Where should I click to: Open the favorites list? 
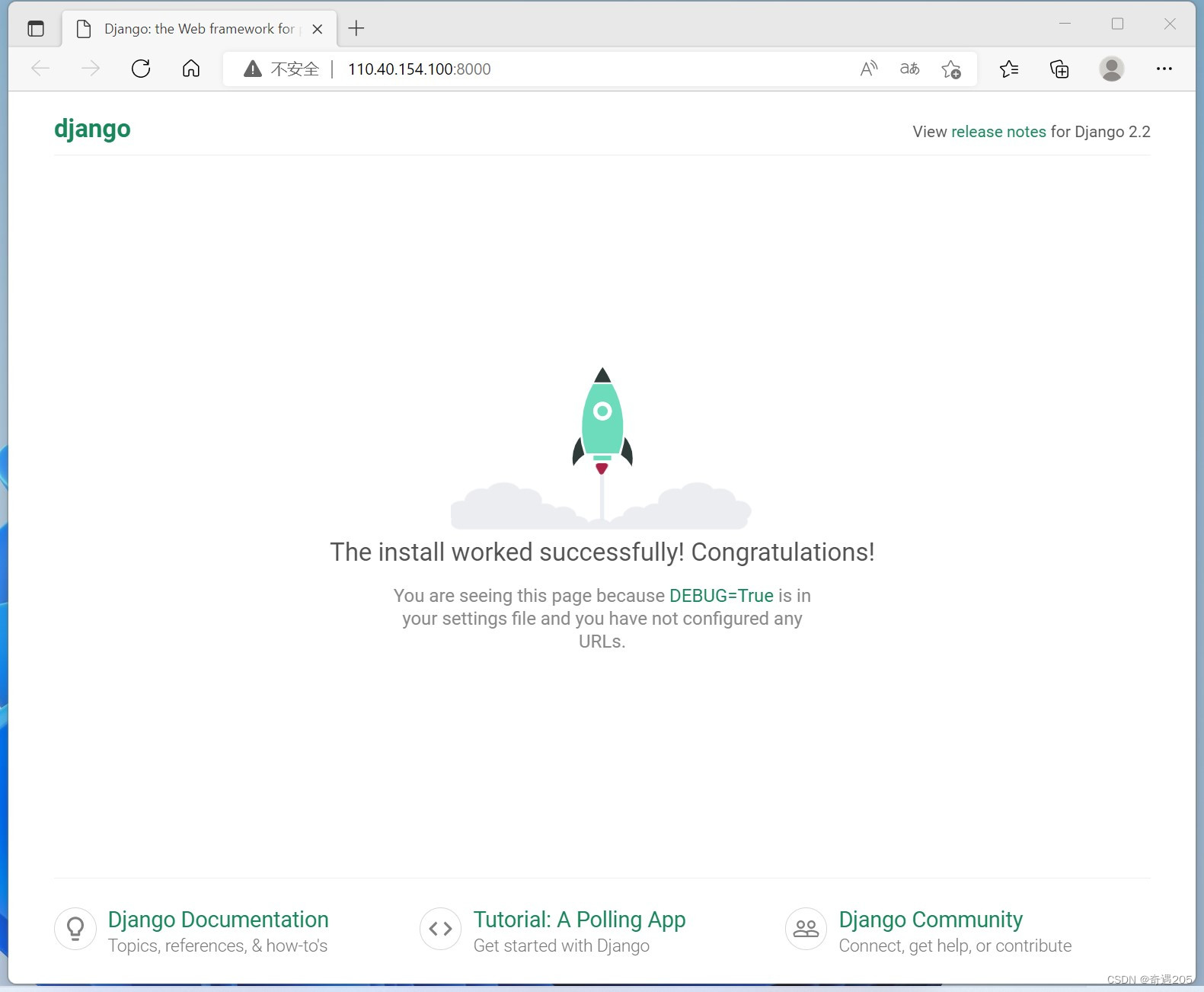click(1009, 69)
